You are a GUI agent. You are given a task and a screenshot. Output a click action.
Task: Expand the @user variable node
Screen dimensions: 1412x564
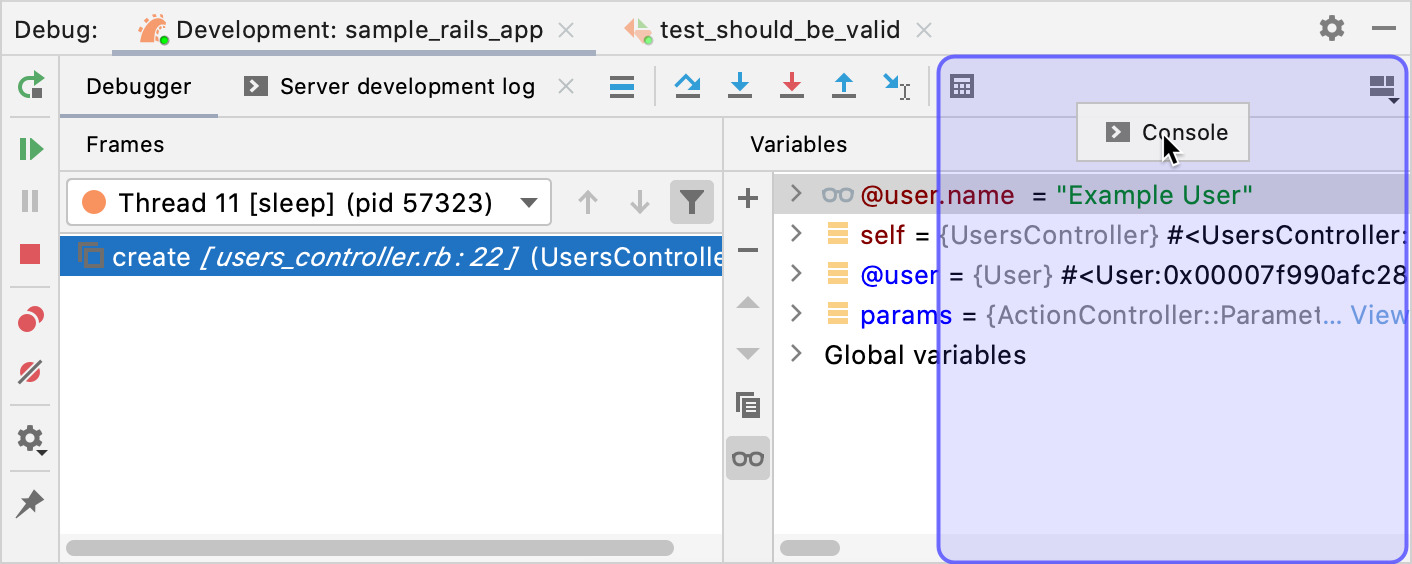click(x=796, y=273)
